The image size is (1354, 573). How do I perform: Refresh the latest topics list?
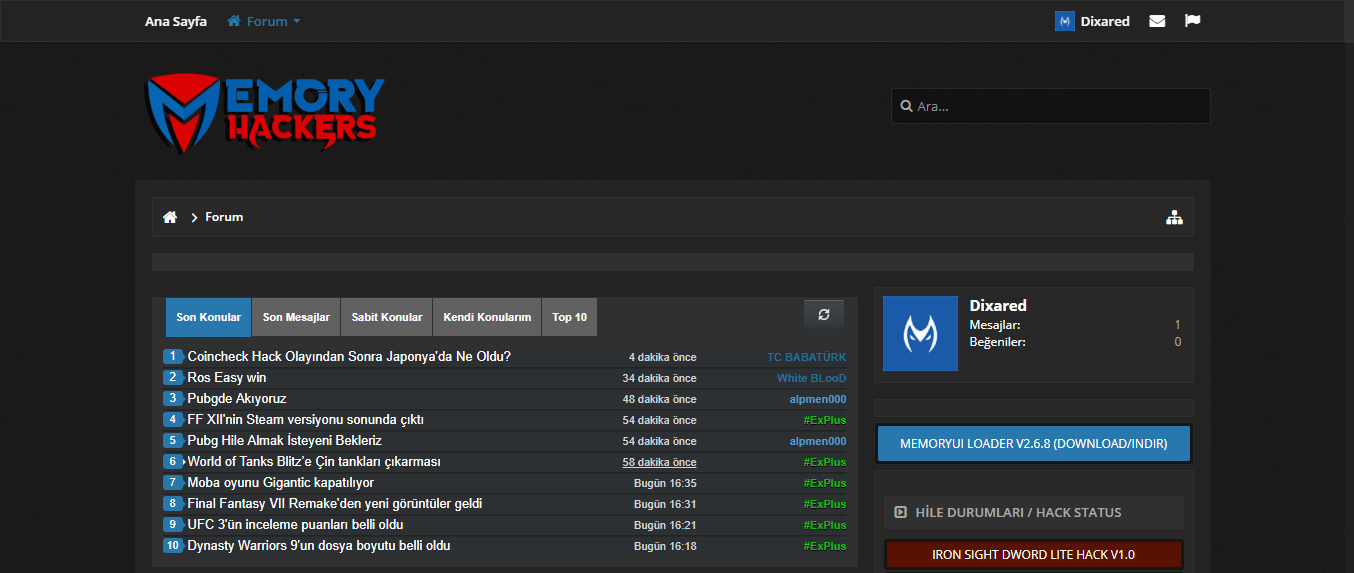824,314
